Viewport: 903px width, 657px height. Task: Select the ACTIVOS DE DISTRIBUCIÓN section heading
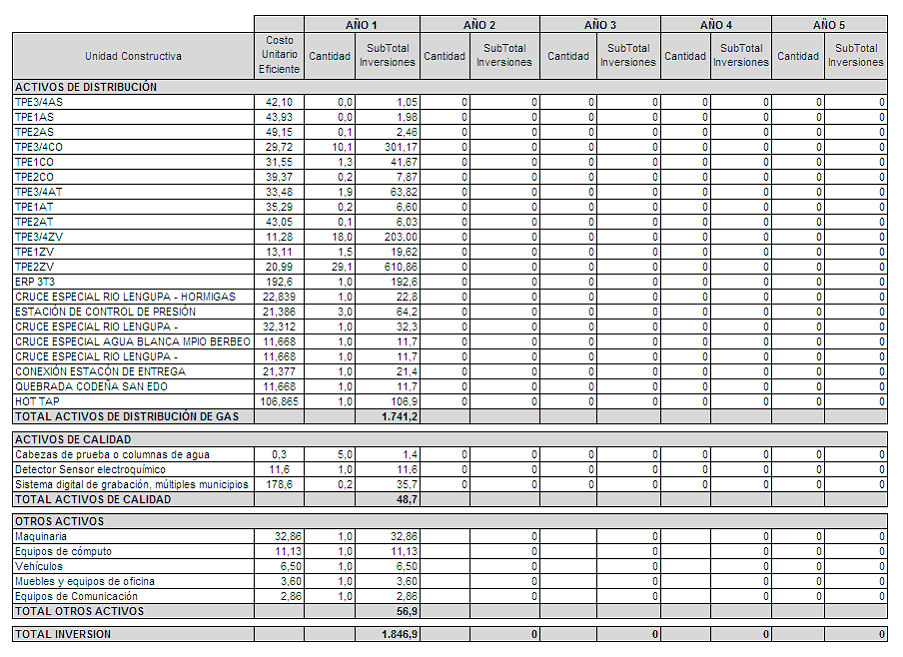(x=86, y=87)
